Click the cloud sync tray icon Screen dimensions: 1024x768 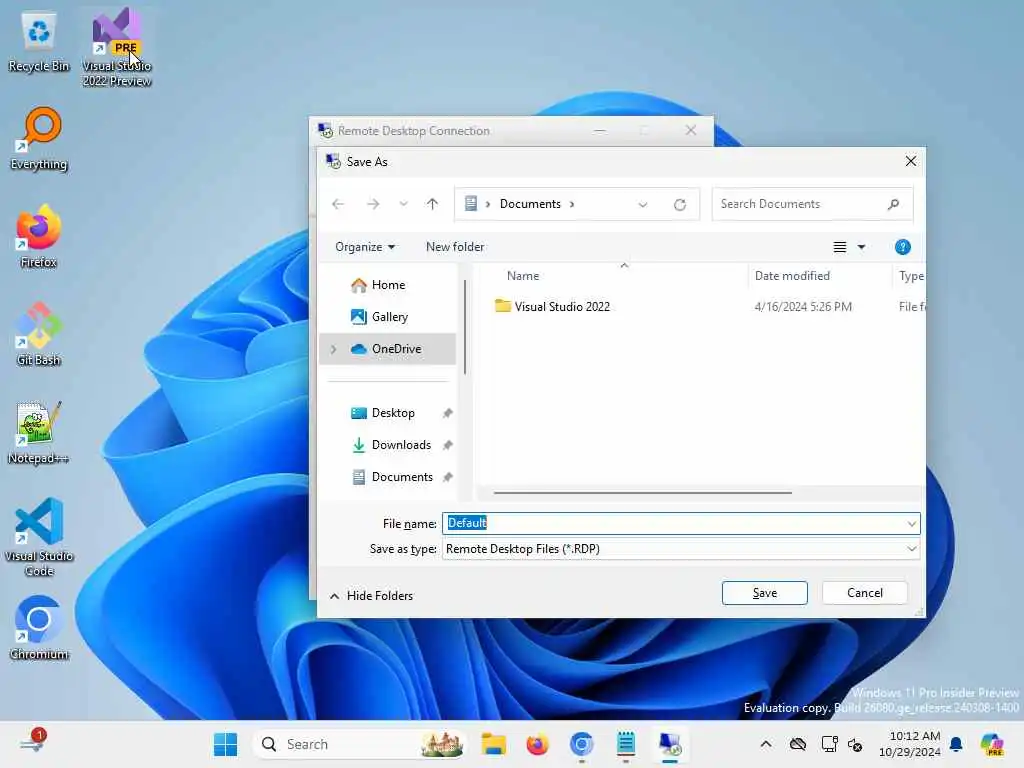click(x=797, y=744)
